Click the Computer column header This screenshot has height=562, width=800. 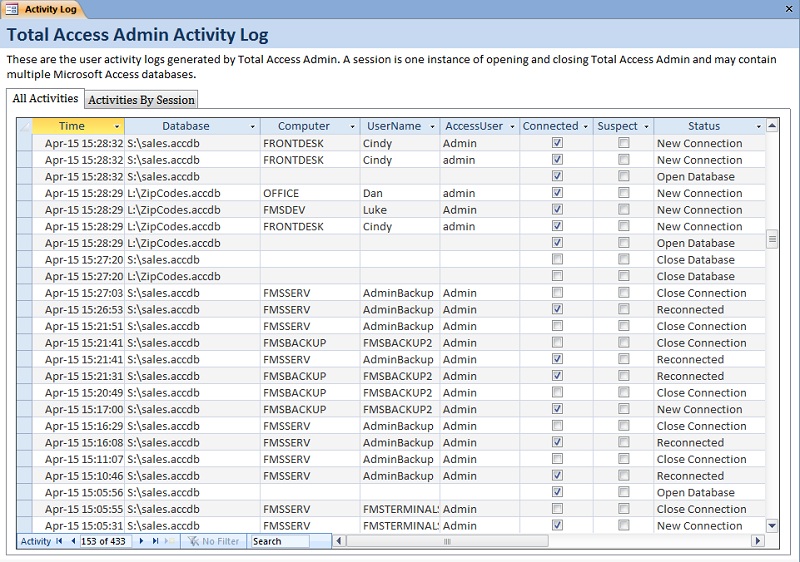310,126
